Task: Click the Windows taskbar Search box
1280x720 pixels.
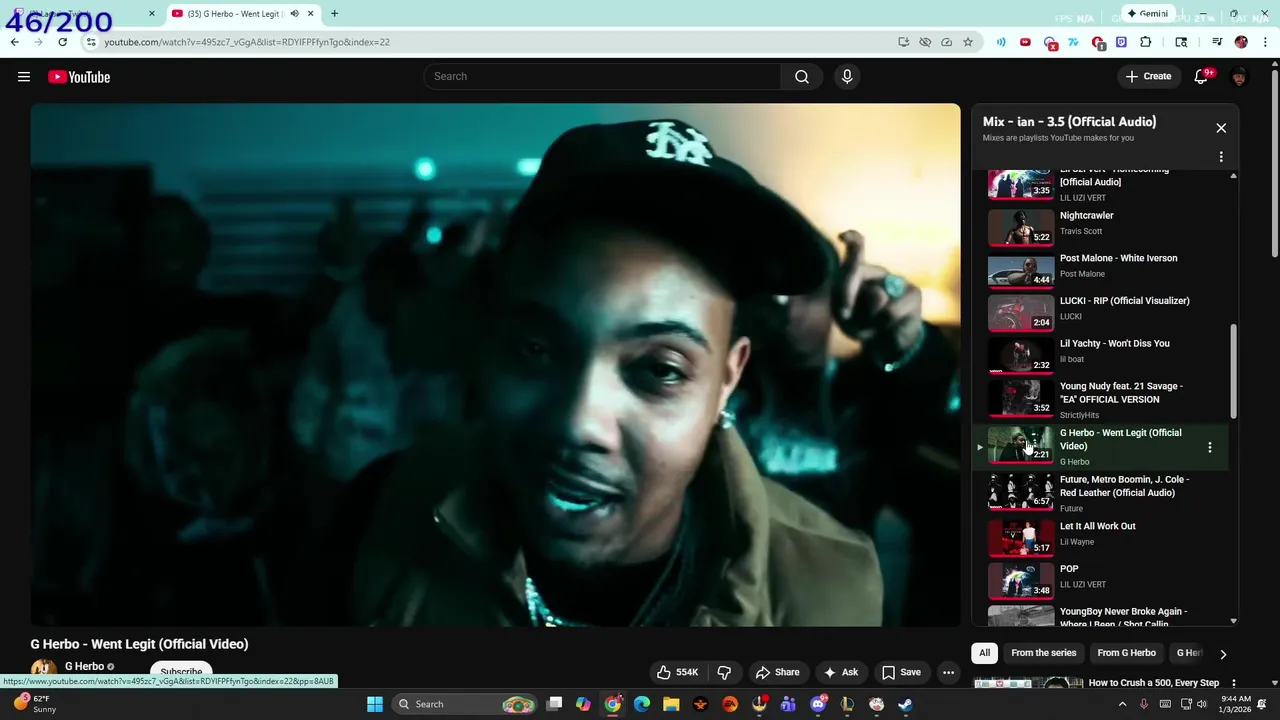Action: pyautogui.click(x=465, y=704)
